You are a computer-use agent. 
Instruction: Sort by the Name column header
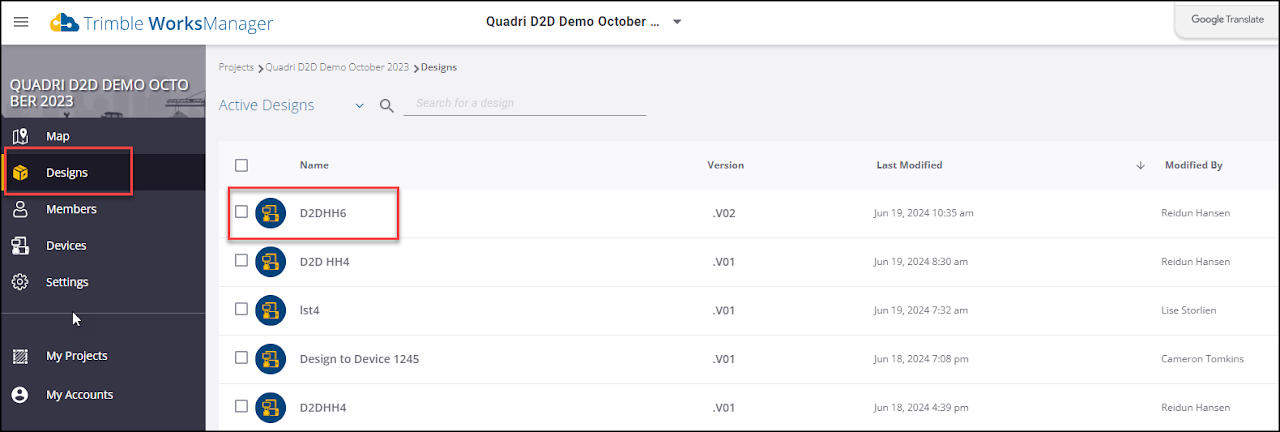(314, 165)
